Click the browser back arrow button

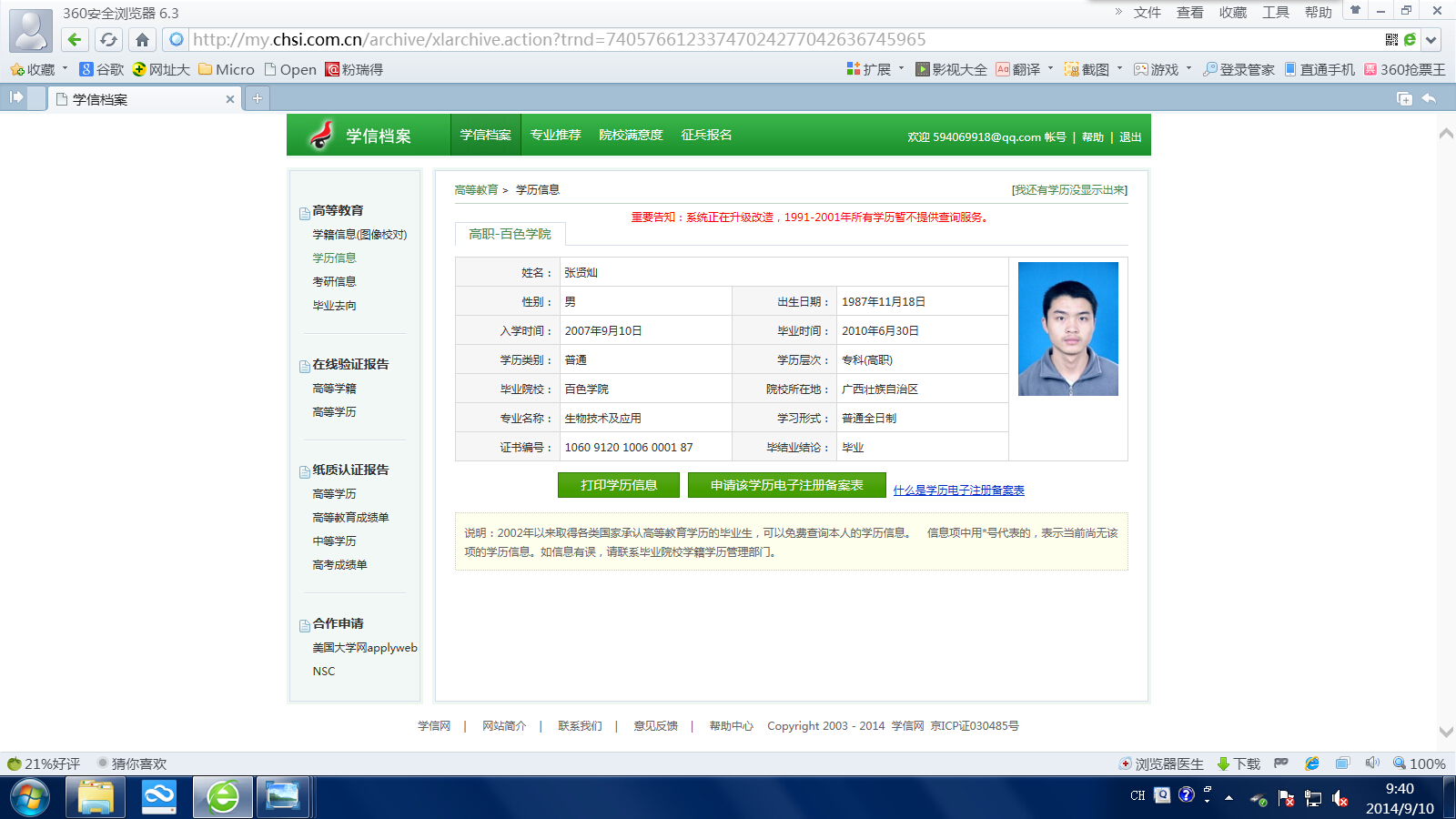(75, 39)
